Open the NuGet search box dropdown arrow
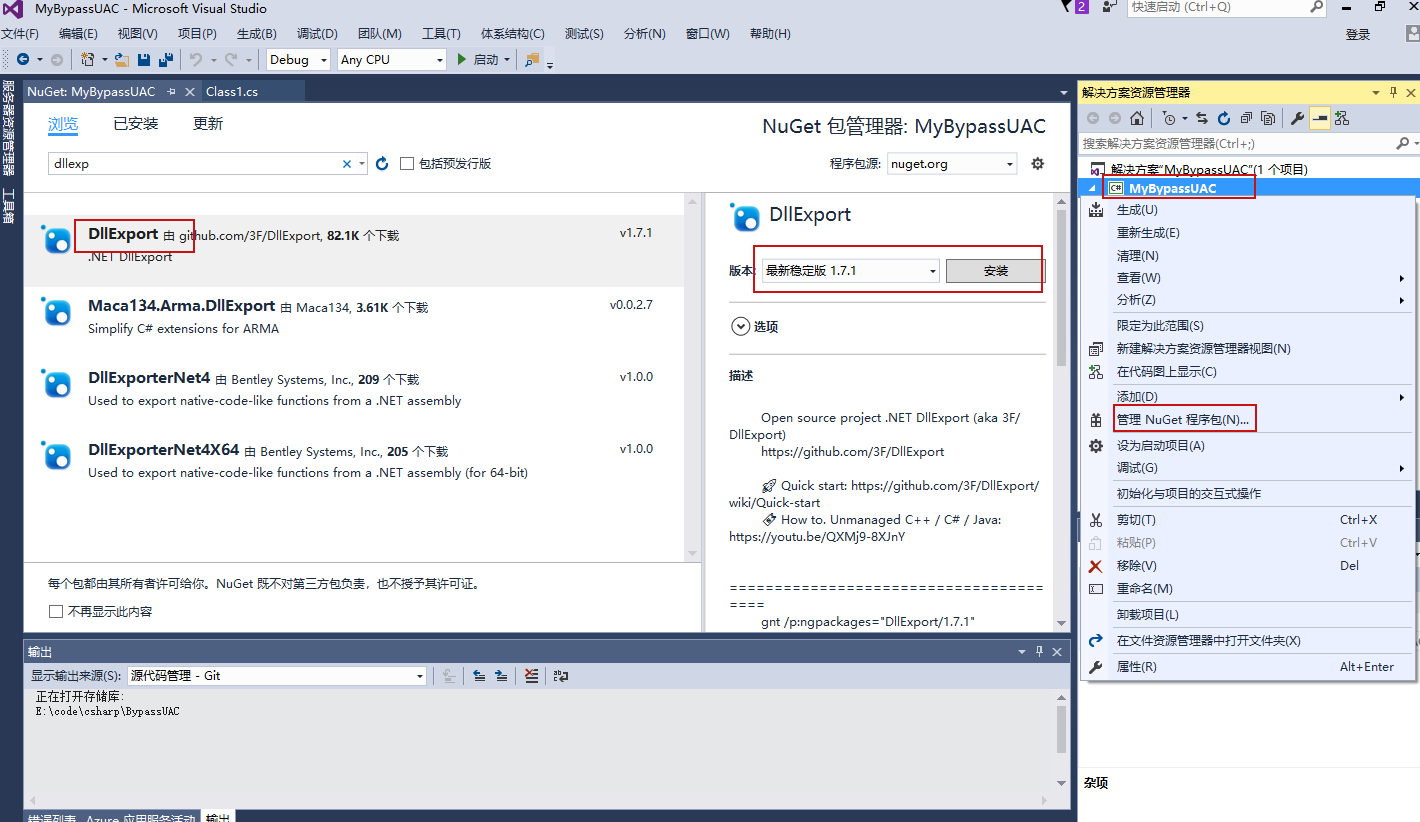Screen dimensions: 1420x822 pyautogui.click(x=362, y=164)
